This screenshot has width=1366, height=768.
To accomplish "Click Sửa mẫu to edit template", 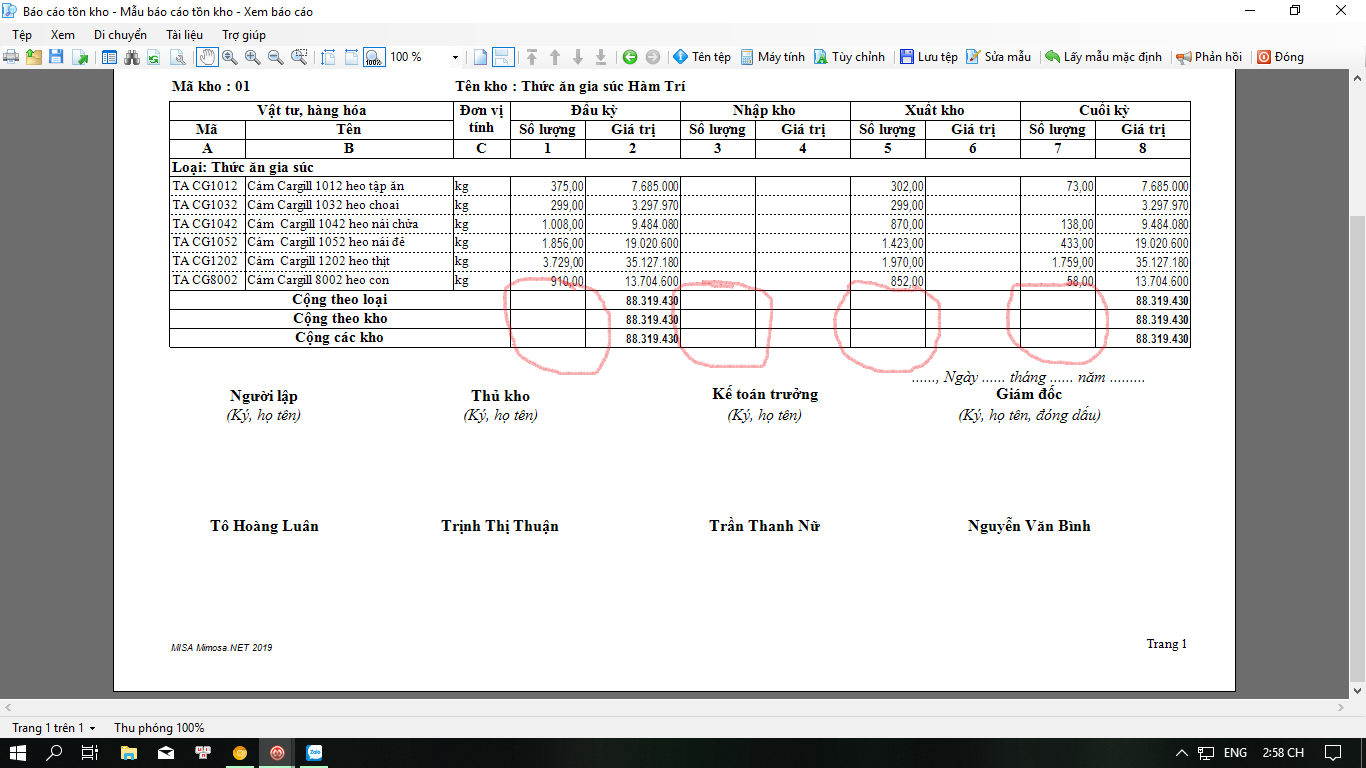I will [x=998, y=57].
